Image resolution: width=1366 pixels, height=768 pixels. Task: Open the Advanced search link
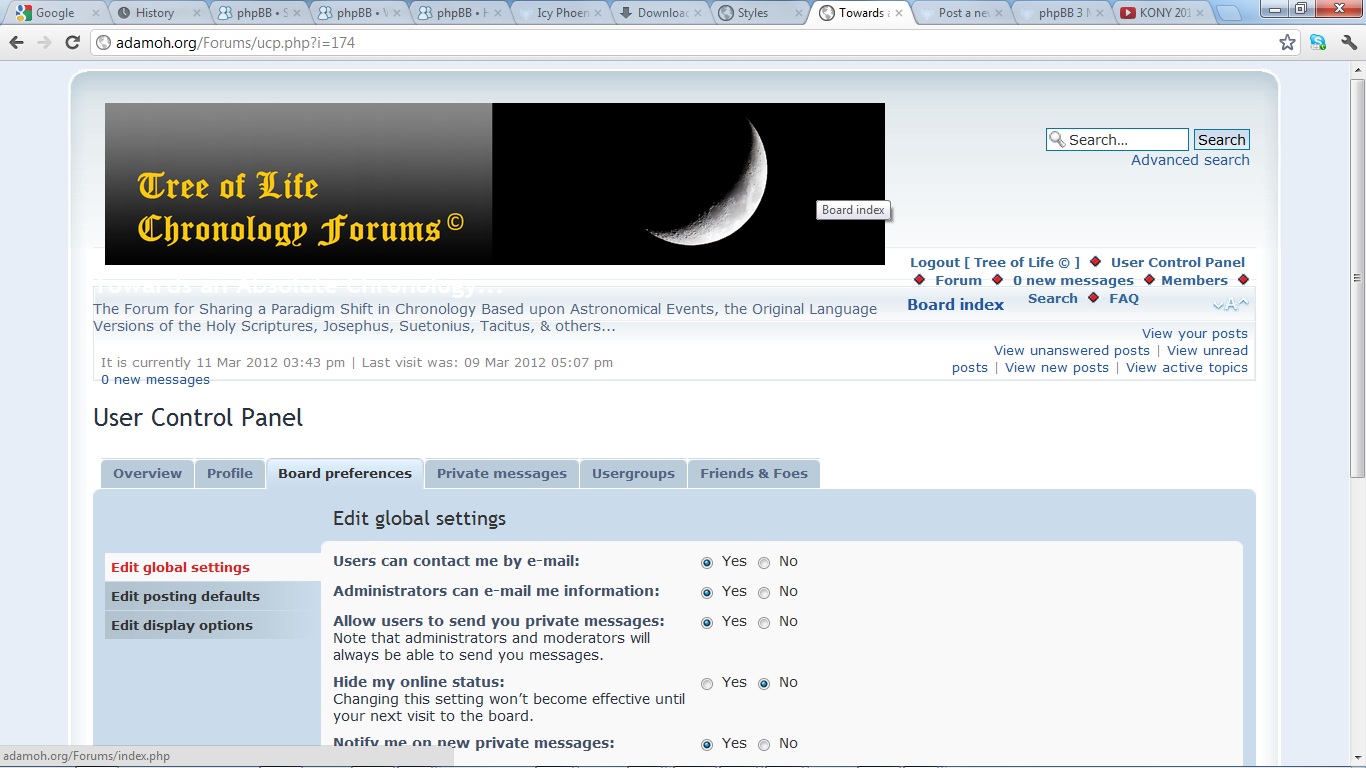[1189, 160]
